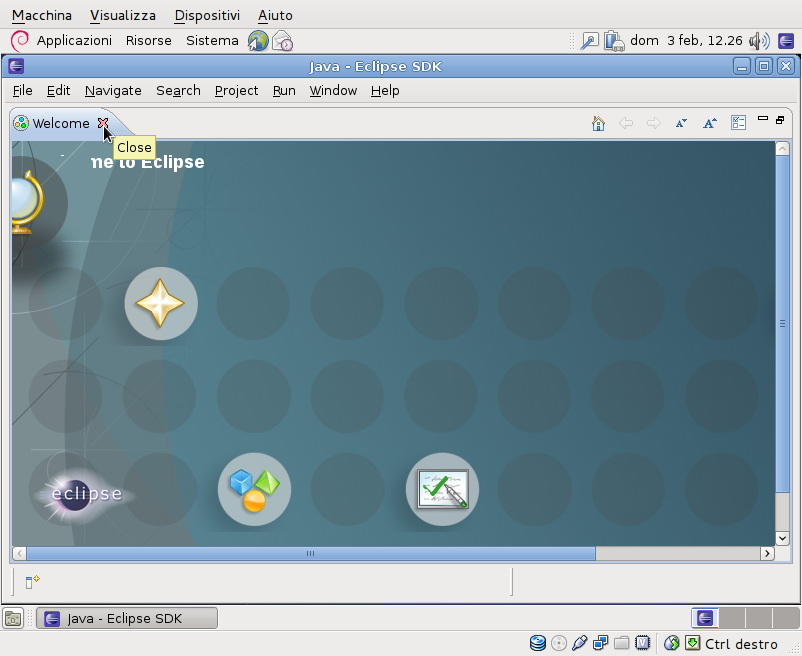This screenshot has height=656, width=802.
Task: Open the Samples shapes icon
Action: [254, 489]
